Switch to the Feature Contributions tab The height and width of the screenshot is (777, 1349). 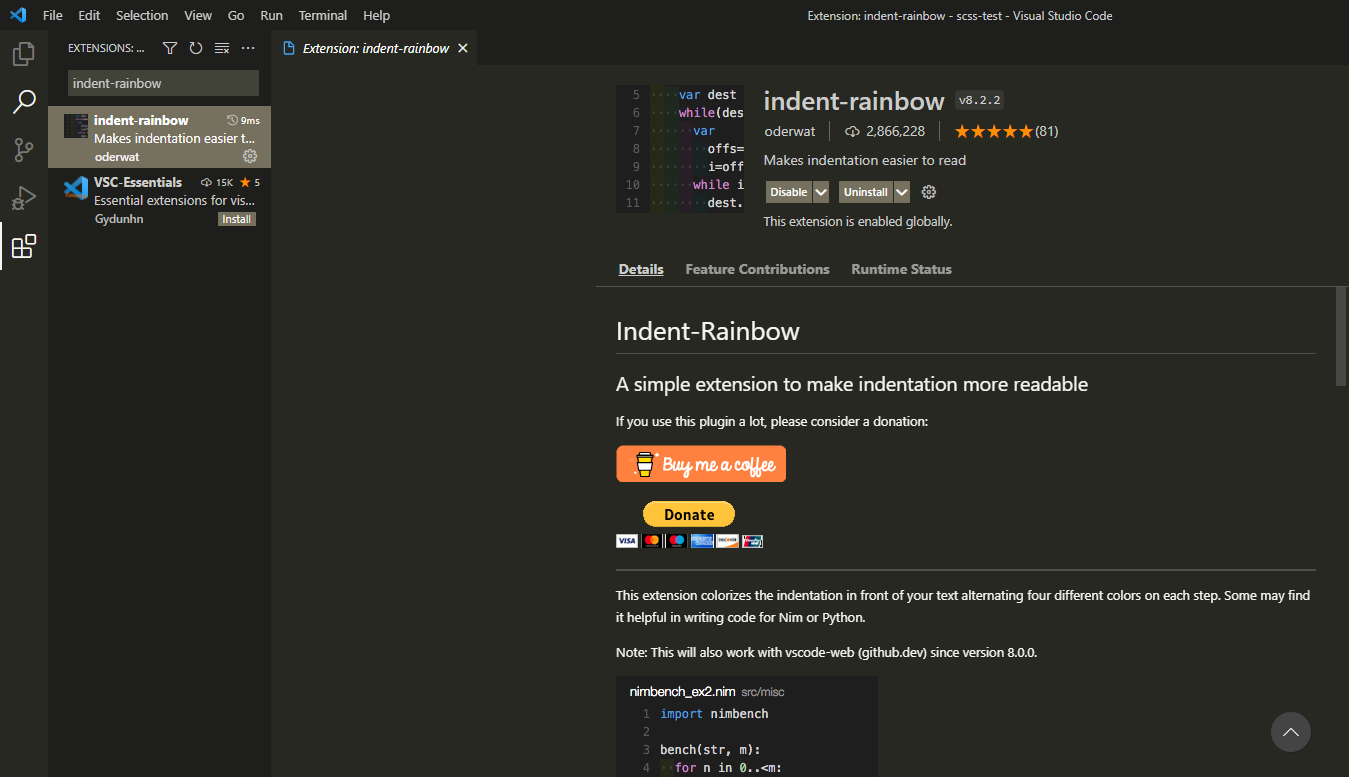coord(757,269)
